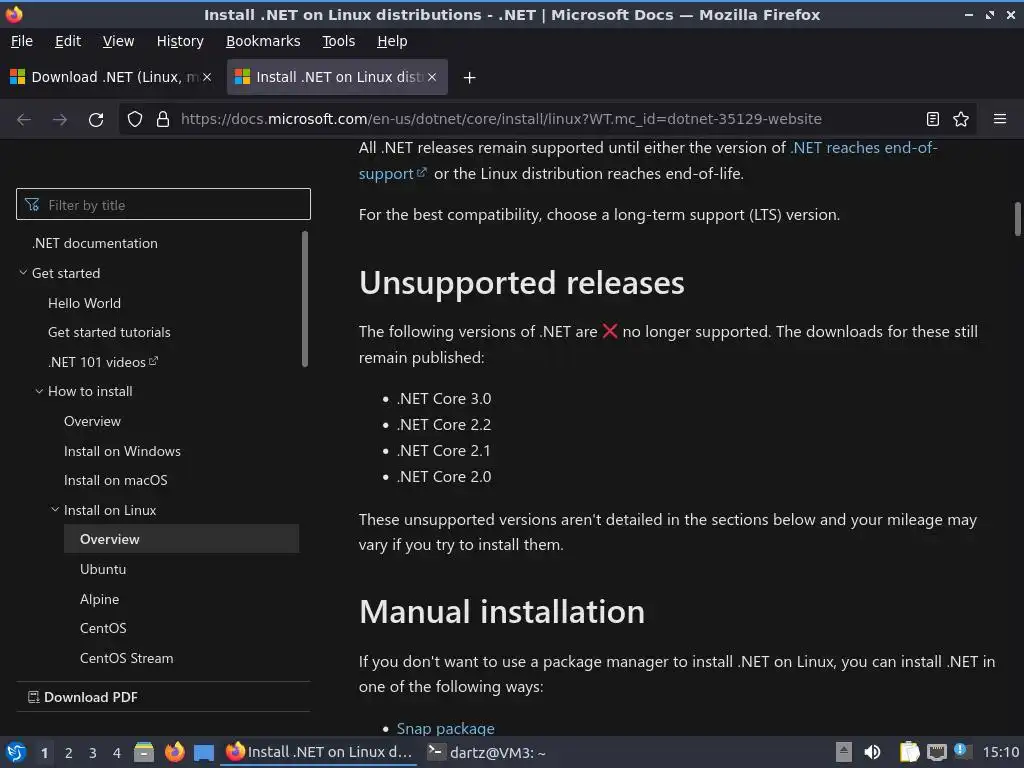The width and height of the screenshot is (1024, 768).
Task: View site security padlock info
Action: click(163, 120)
